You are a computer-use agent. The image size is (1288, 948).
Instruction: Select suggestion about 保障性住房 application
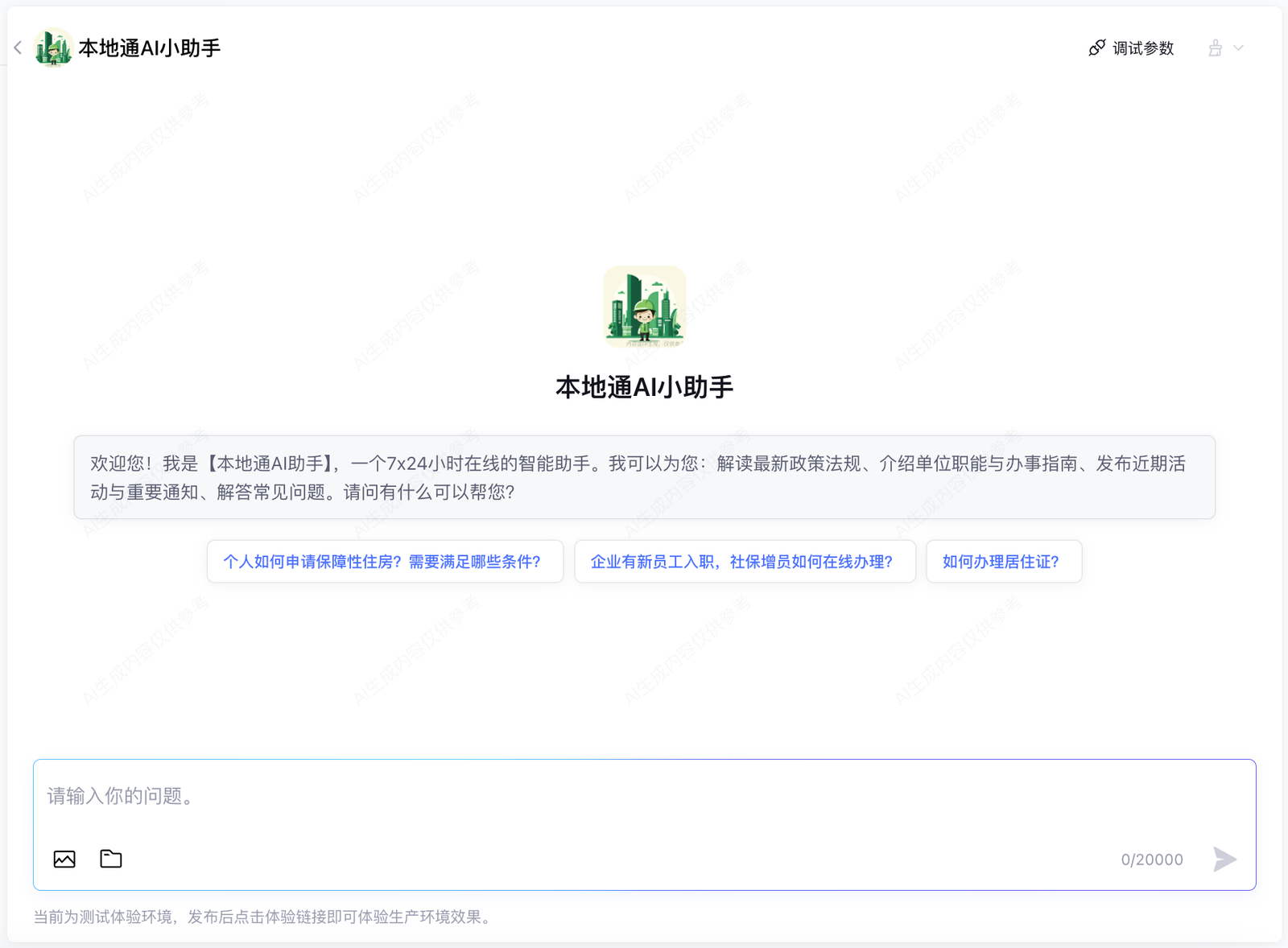coord(384,562)
